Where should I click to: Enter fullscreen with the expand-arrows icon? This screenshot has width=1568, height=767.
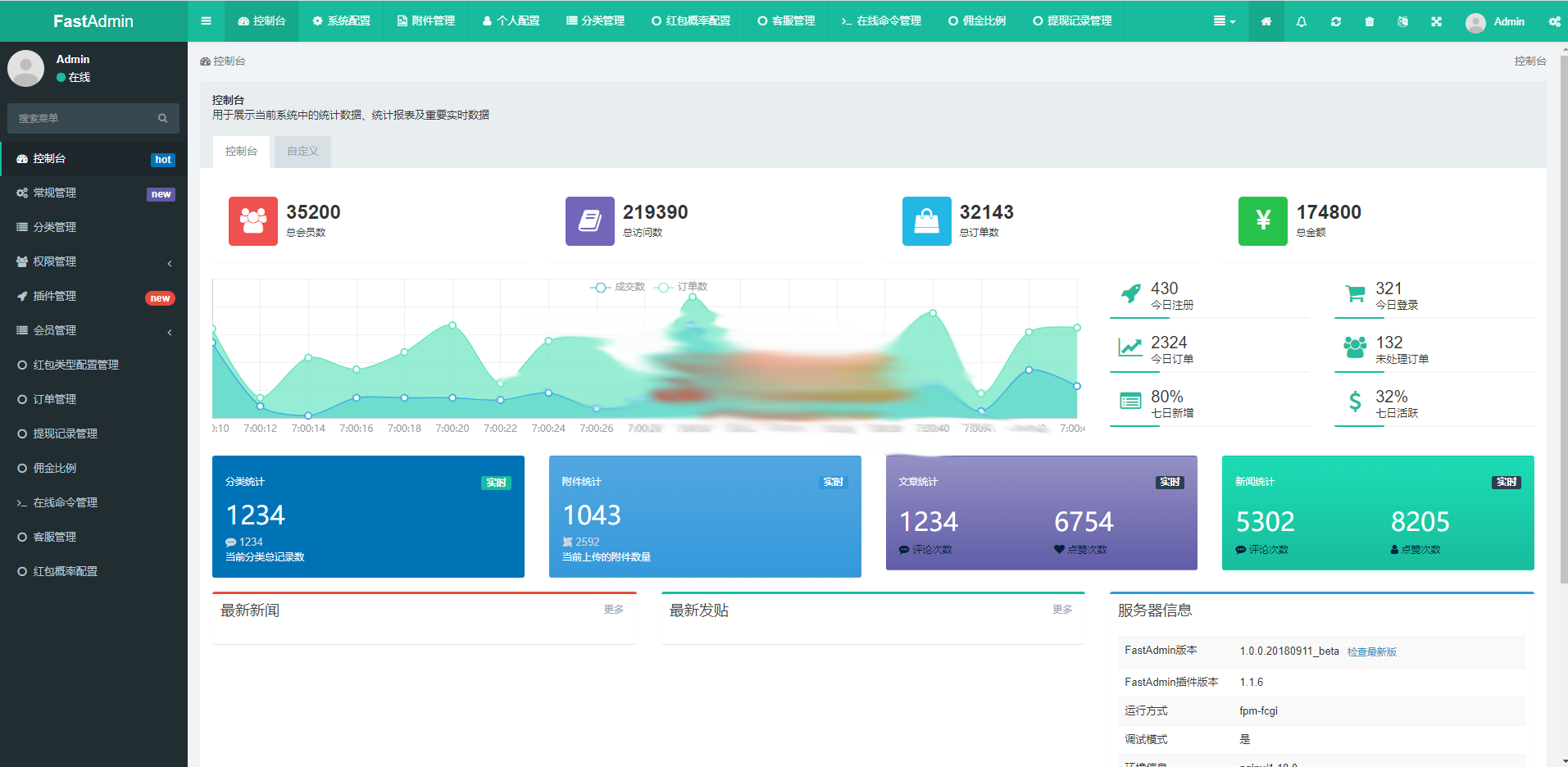pos(1436,21)
